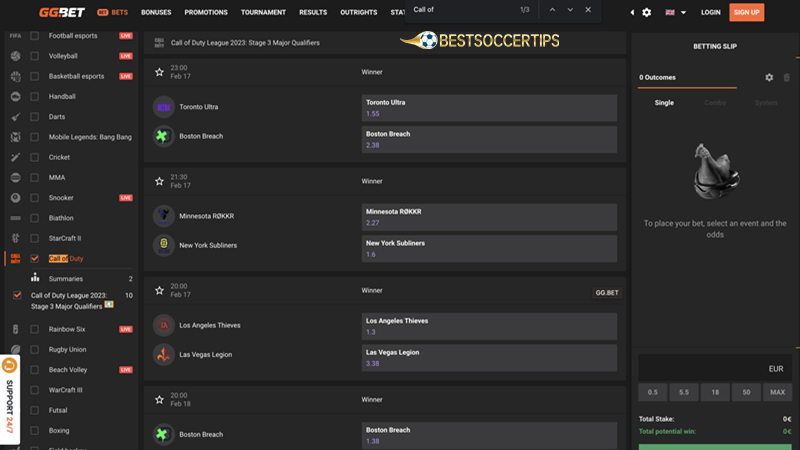800x450 pixels.
Task: Click Volleyball sport icon
Action: click(15, 56)
